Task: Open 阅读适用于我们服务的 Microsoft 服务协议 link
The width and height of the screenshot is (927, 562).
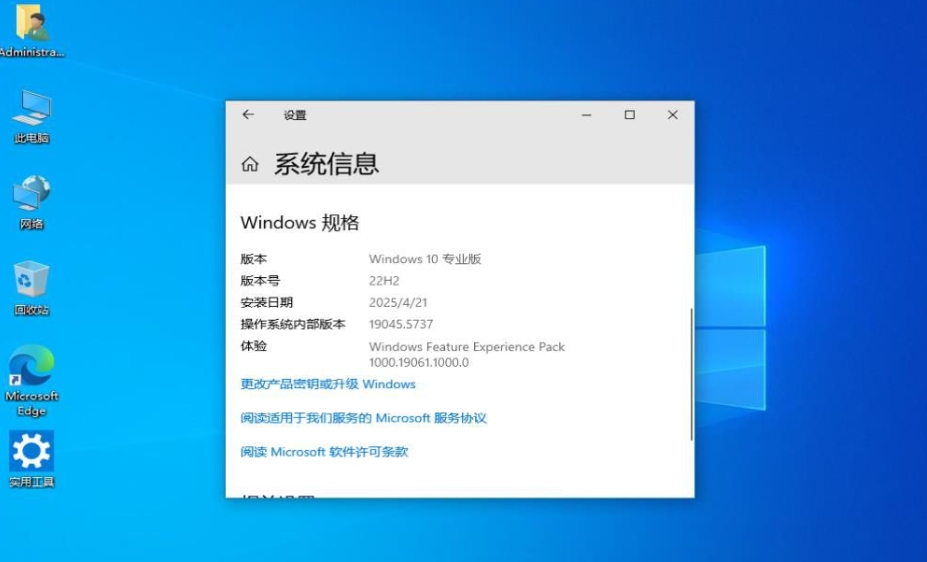Action: [363, 418]
